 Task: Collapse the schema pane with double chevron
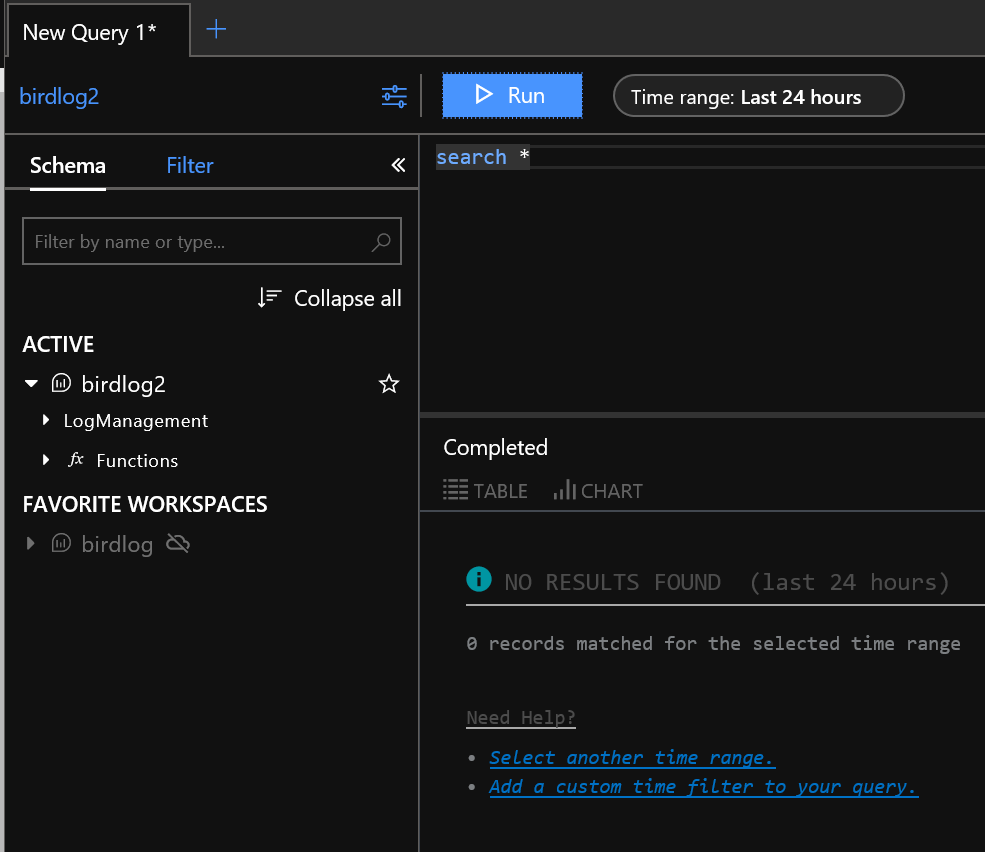pyautogui.click(x=398, y=165)
